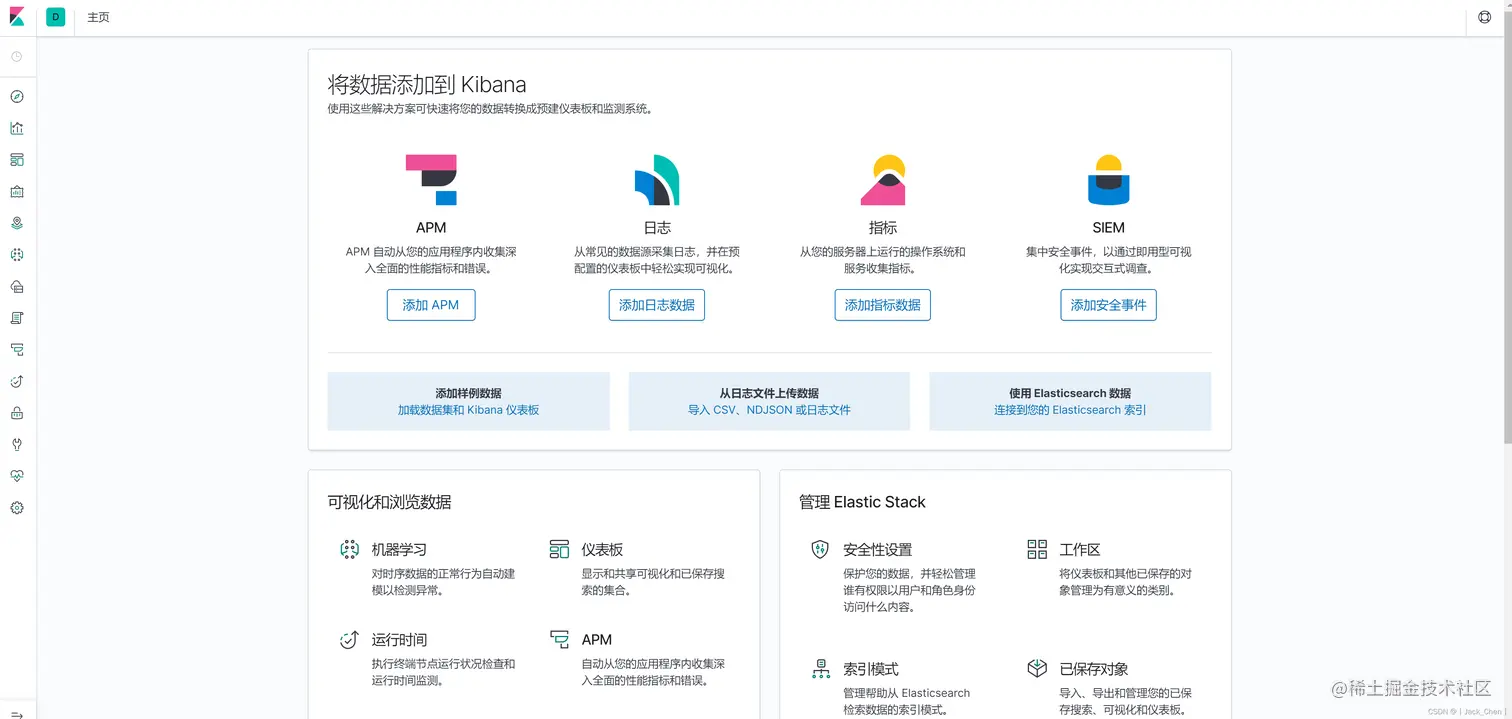Click the Kibana logo in top bar
The image size is (1512, 719).
tap(16, 17)
